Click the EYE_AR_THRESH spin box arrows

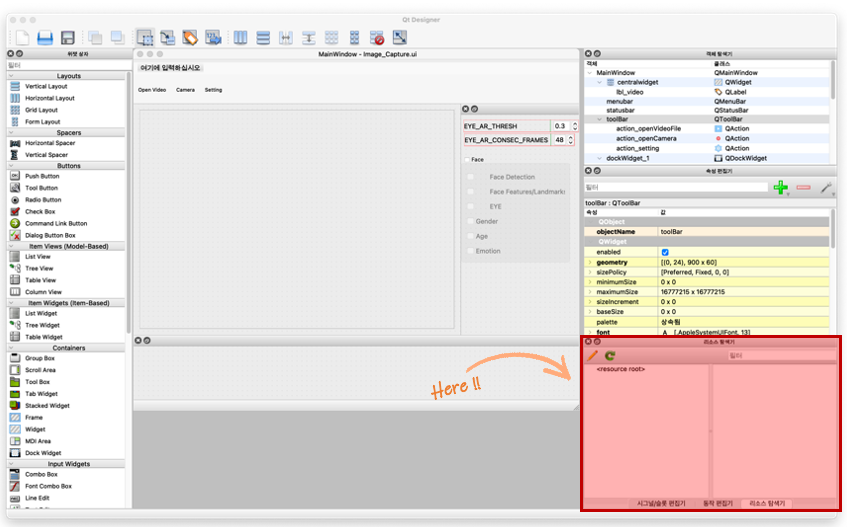(x=575, y=126)
